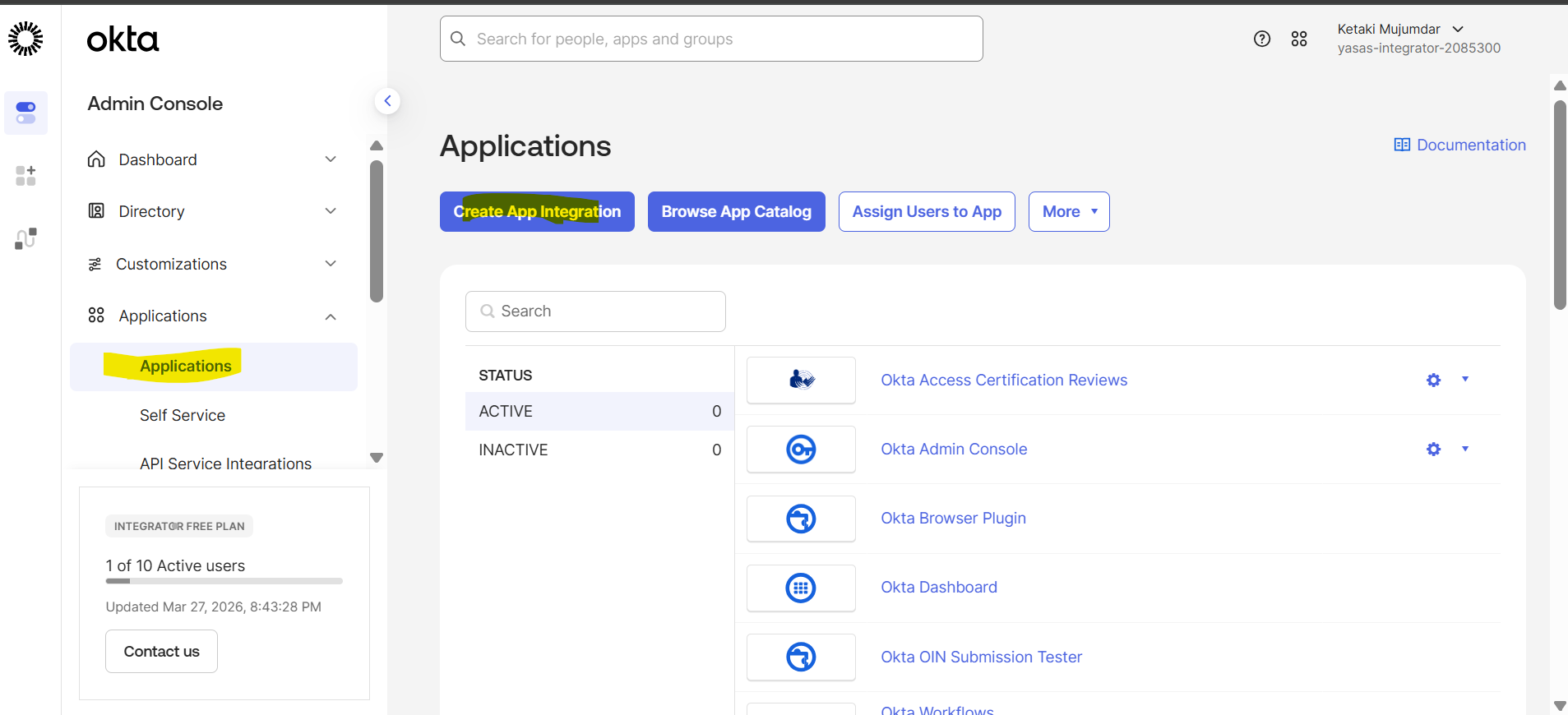This screenshot has width=1568, height=715.
Task: Open the More dropdown button
Action: [x=1068, y=212]
